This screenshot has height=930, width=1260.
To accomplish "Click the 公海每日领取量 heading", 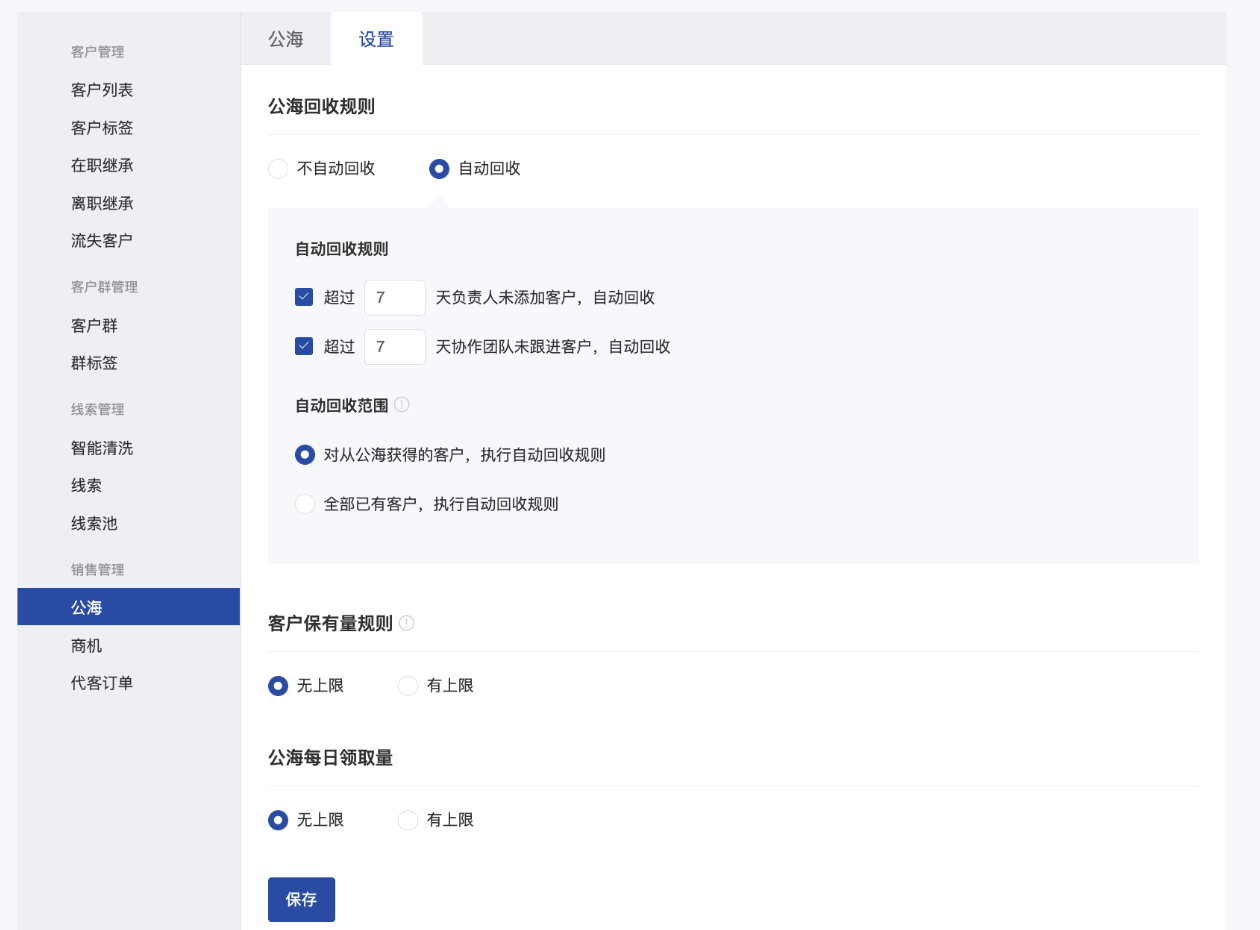I will click(x=330, y=758).
